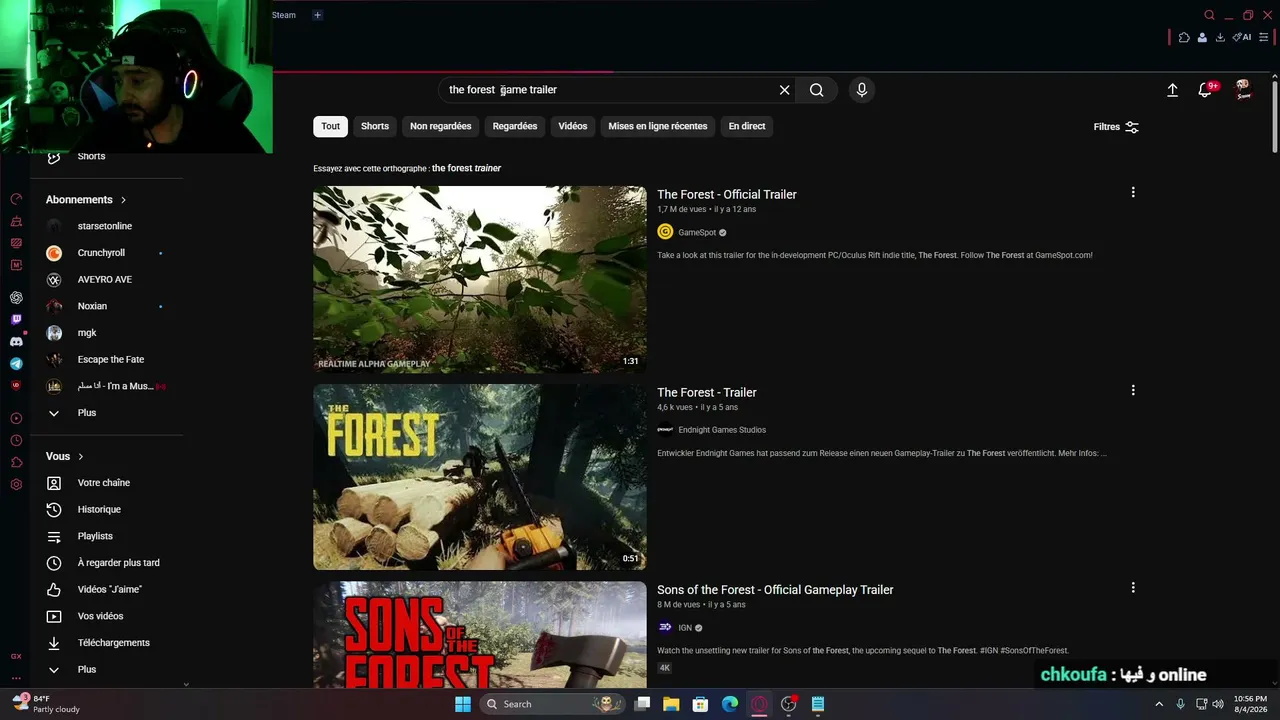The height and width of the screenshot is (720, 1280).
Task: Visit the Endnight Games Studios channel
Action: point(722,430)
